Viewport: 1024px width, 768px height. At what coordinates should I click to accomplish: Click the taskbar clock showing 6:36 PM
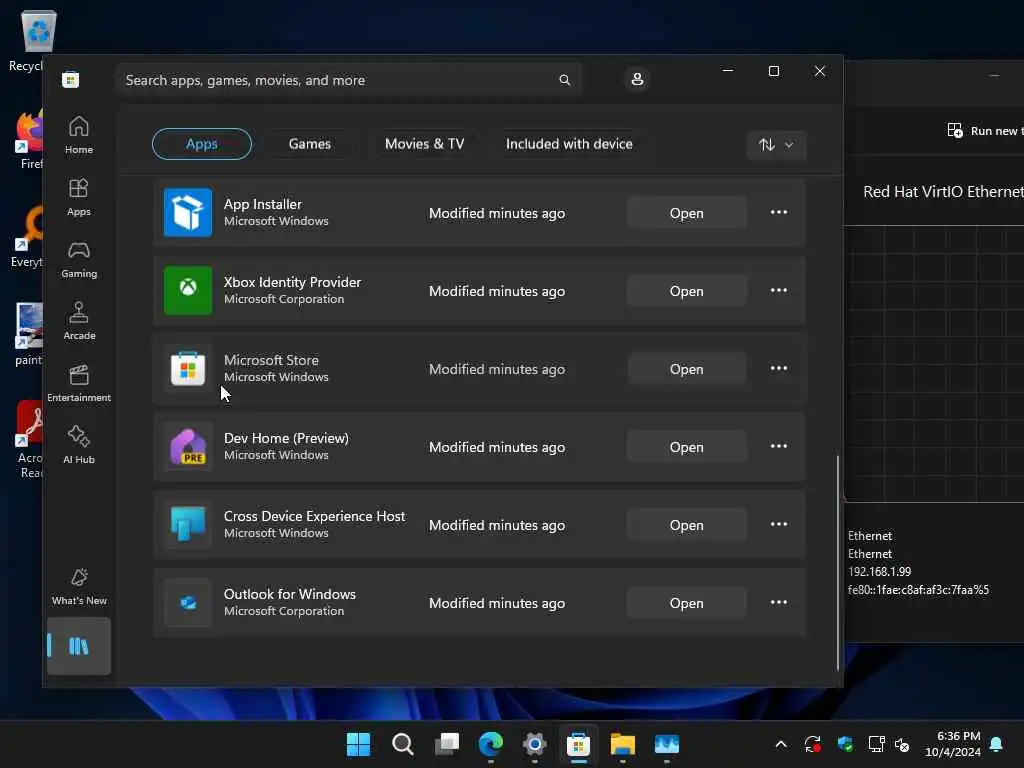953,744
